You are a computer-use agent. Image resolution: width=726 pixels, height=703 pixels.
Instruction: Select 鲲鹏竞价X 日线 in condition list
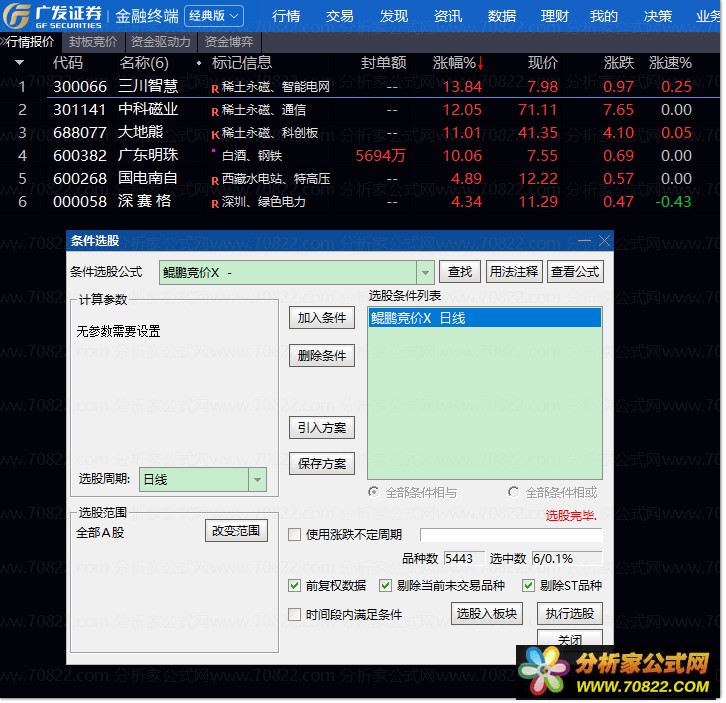coord(485,319)
